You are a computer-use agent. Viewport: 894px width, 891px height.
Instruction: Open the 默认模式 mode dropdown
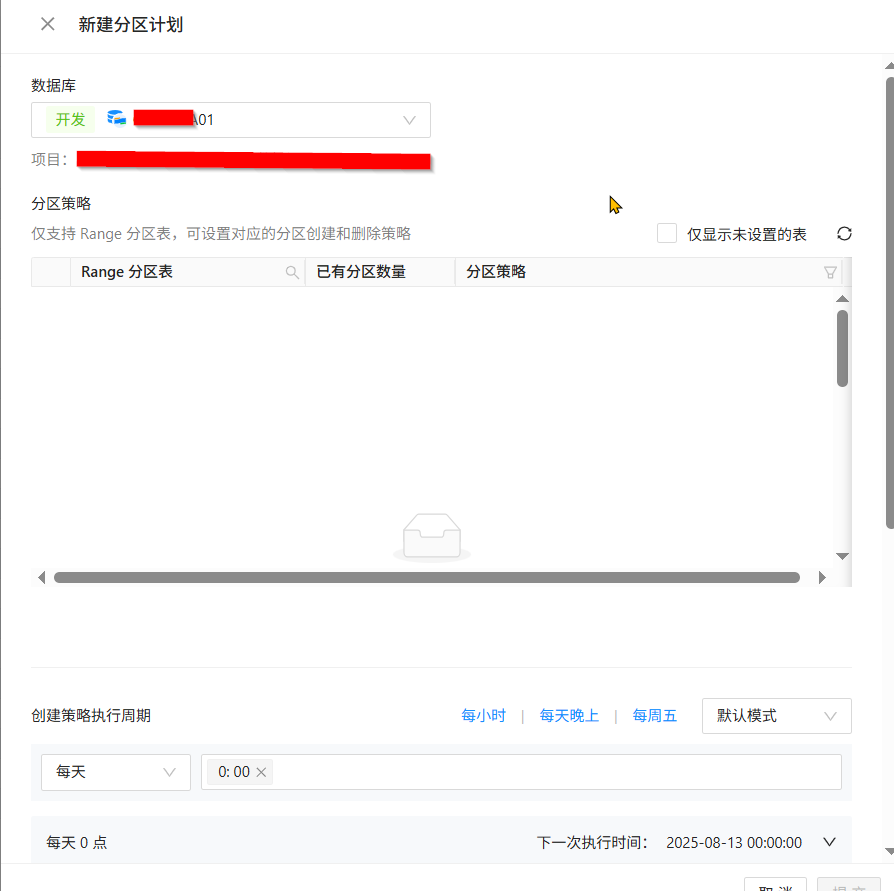pyautogui.click(x=777, y=716)
